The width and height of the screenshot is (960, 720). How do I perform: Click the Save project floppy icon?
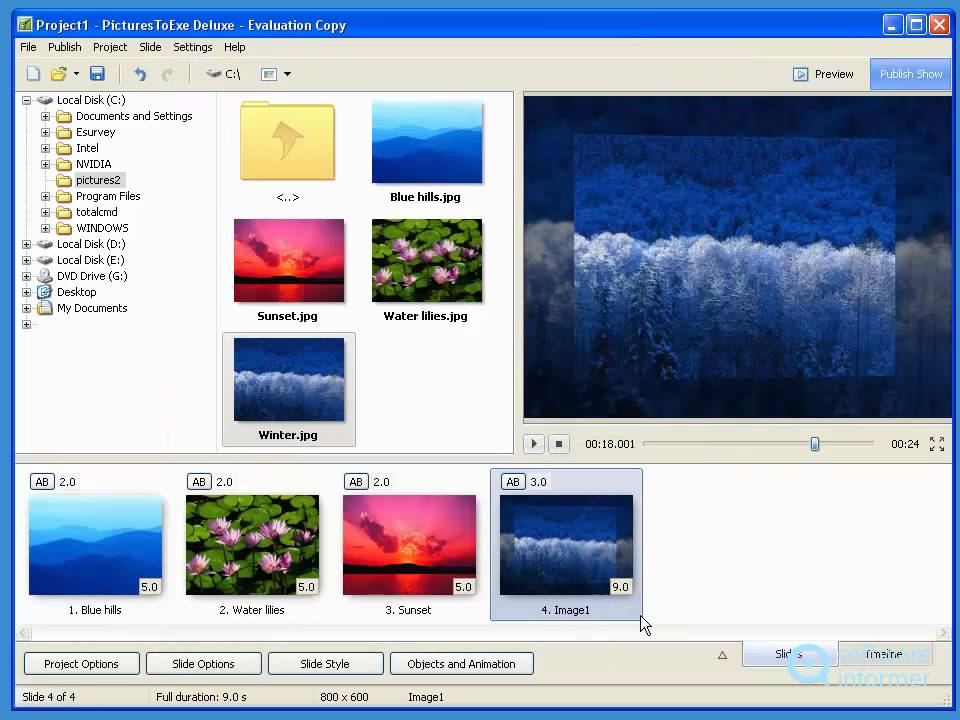pyautogui.click(x=97, y=74)
